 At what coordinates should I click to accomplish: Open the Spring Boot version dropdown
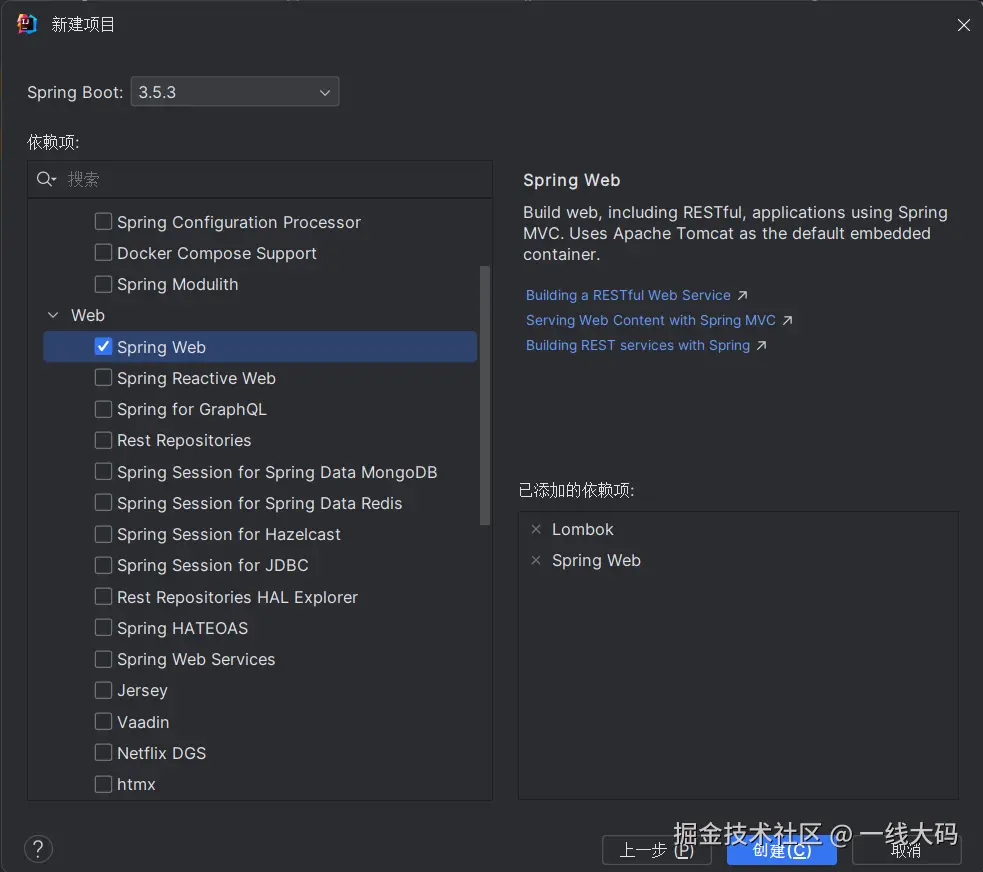coord(235,92)
